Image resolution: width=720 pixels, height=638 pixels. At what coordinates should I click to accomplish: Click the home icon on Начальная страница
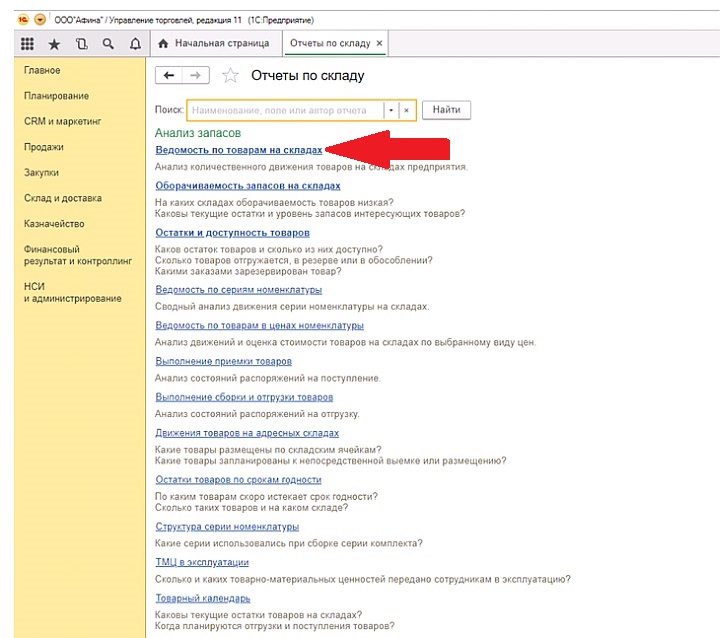click(163, 44)
